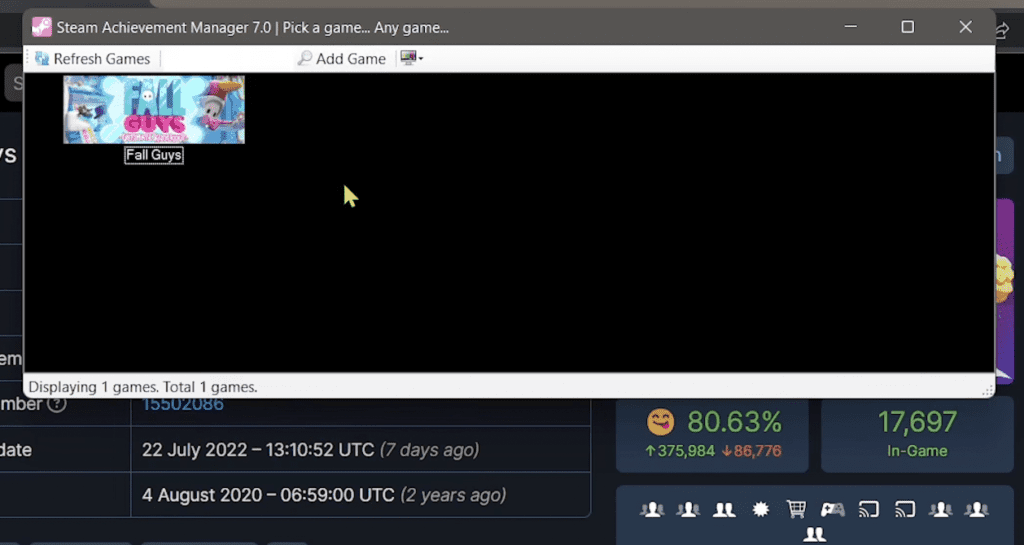Click the Refresh Games toolbar button

click(x=92, y=59)
